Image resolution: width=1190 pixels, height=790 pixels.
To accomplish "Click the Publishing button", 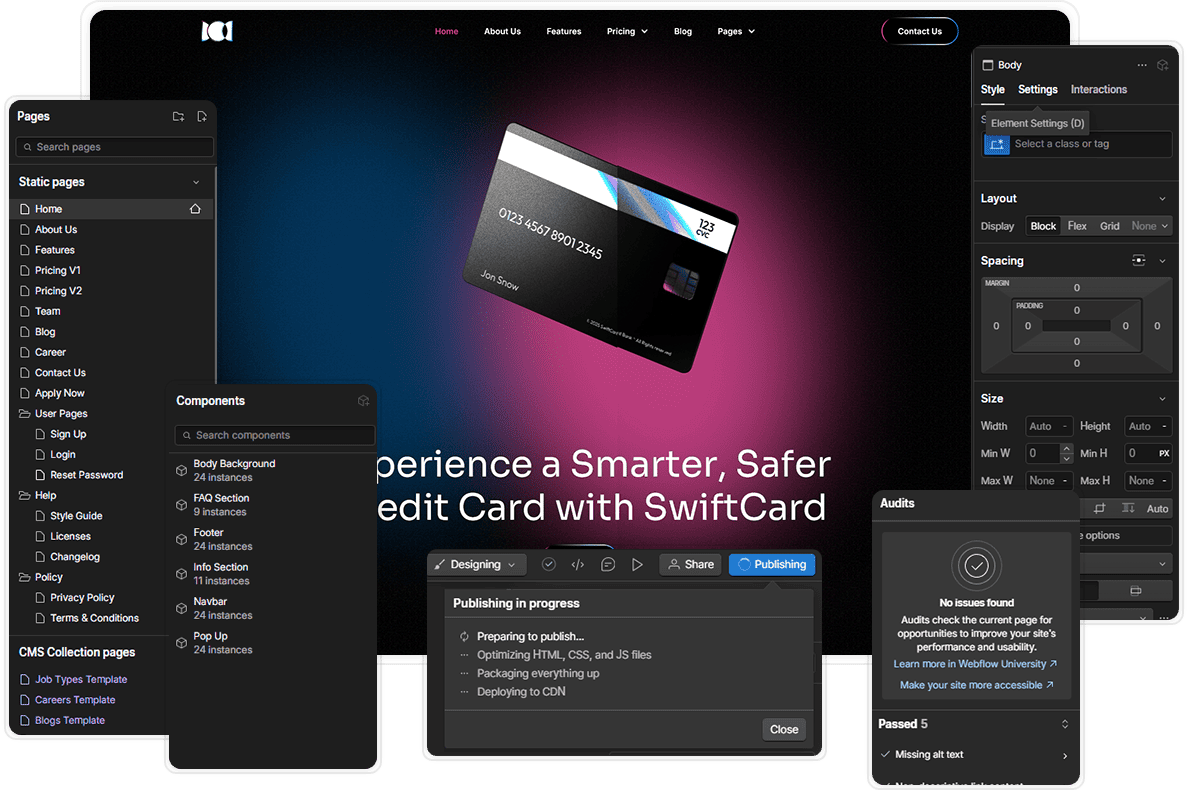I will click(x=772, y=565).
